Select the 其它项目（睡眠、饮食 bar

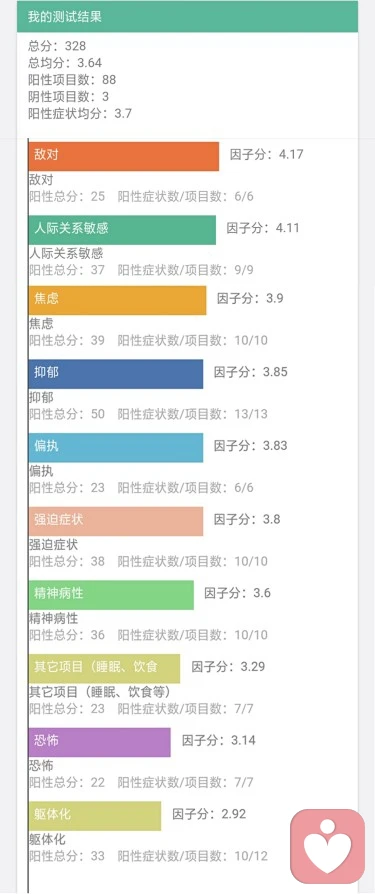104,668
